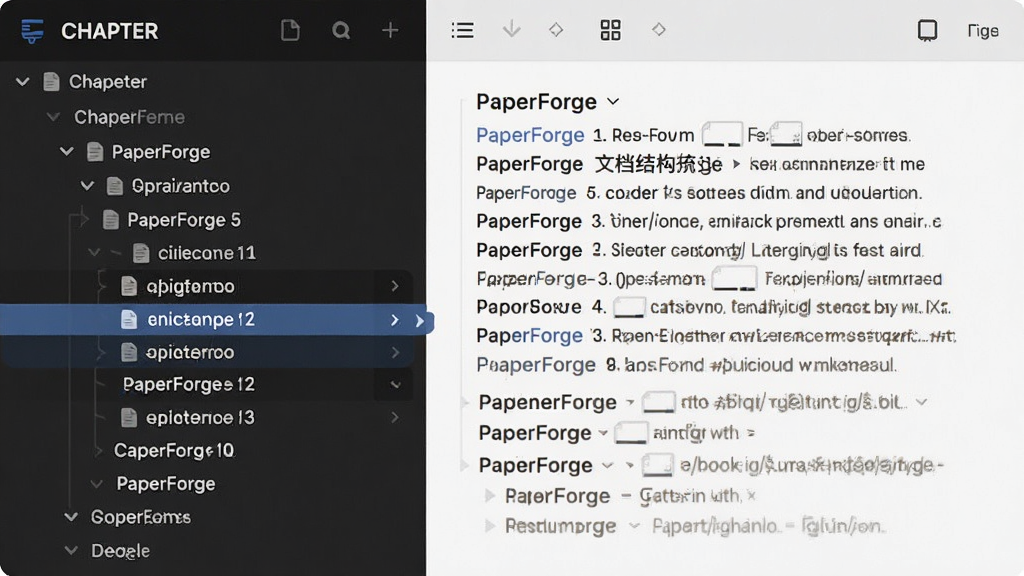This screenshot has width=1024, height=576.
Task: Click the epiotenoe 13 file icon
Action: (x=129, y=417)
